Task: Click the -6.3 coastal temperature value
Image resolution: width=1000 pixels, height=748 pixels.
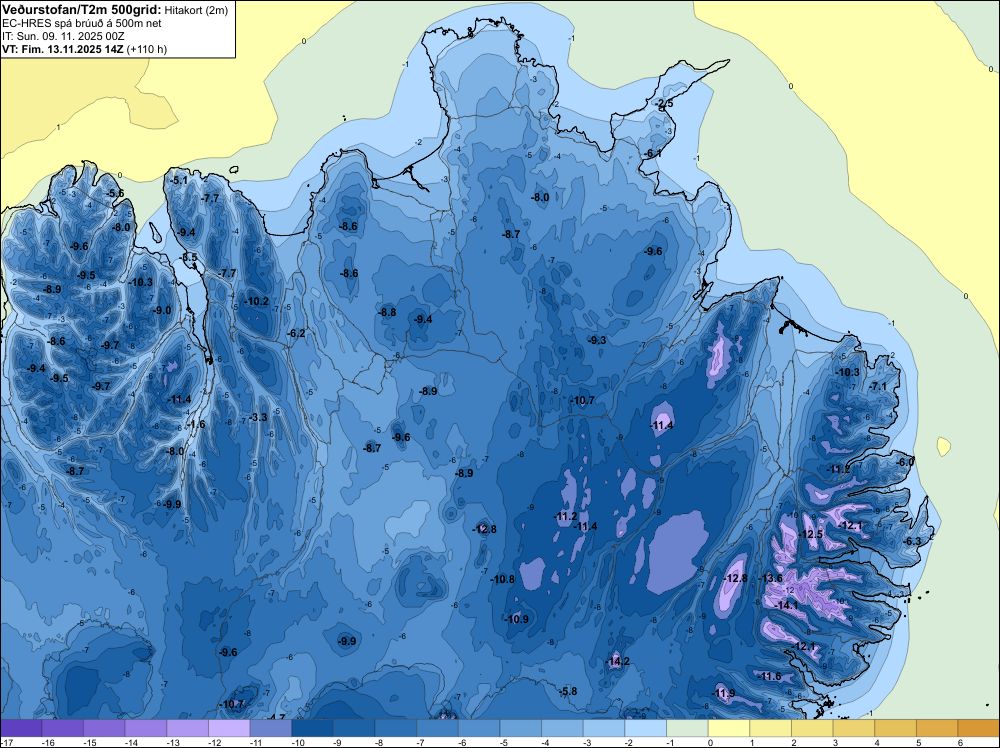Action: click(x=913, y=541)
